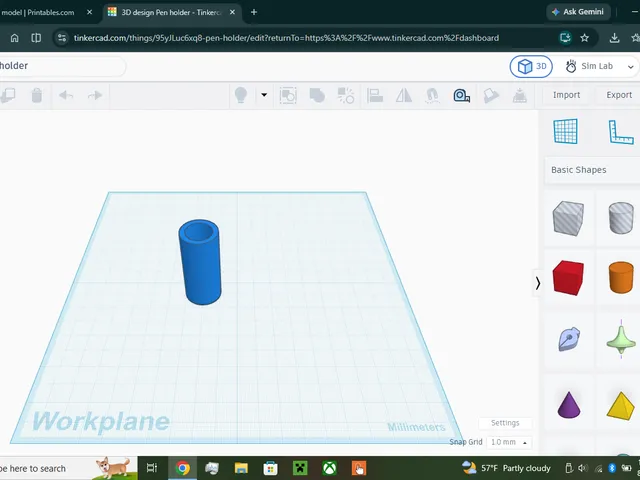Select the blue tube object on the workplane

[x=200, y=262]
